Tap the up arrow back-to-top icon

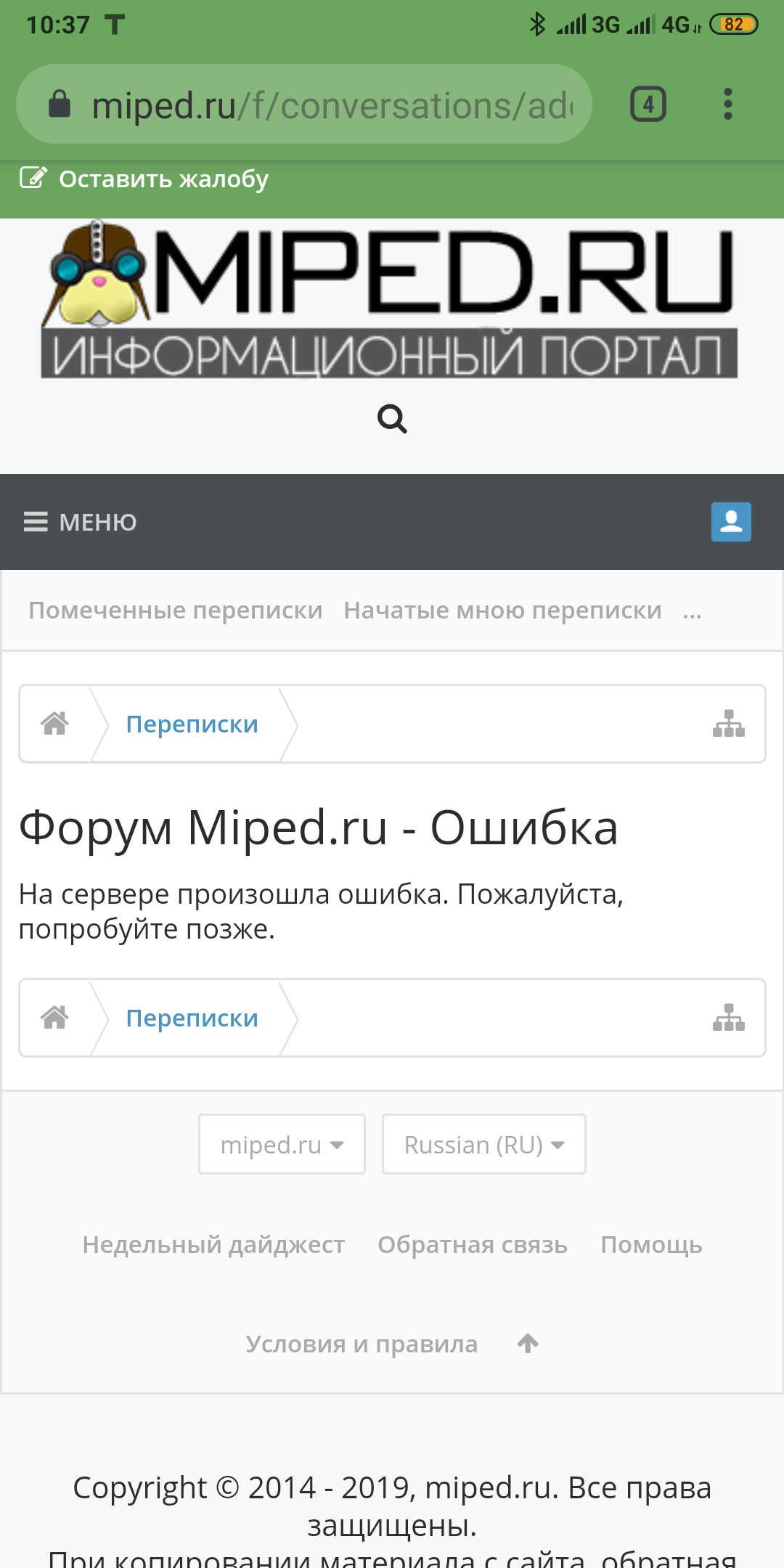click(x=528, y=1344)
